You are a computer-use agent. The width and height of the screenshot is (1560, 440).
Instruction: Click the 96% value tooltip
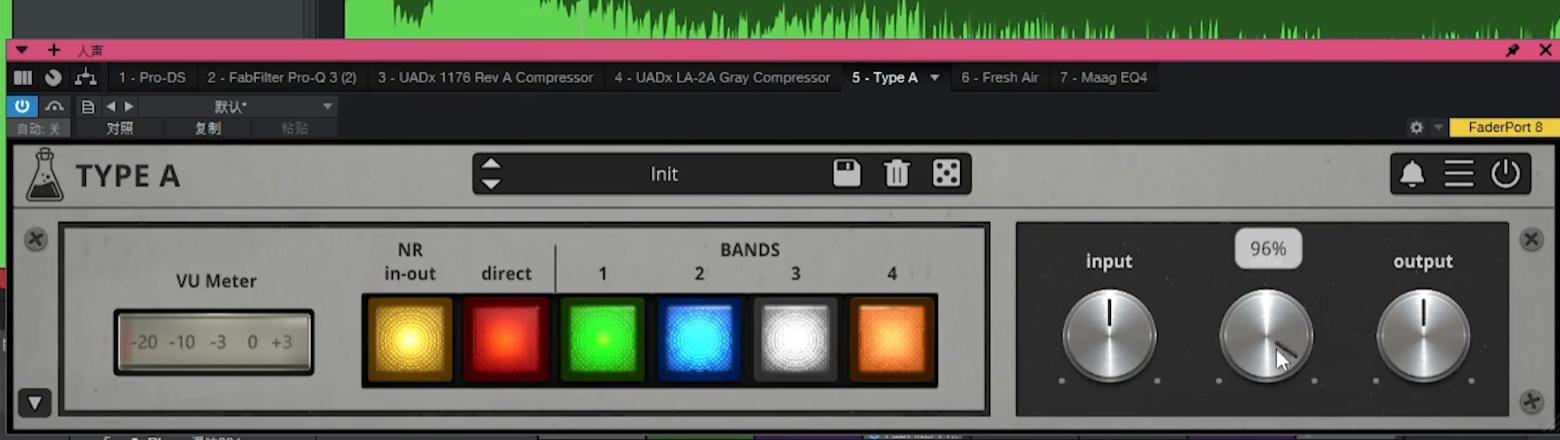pyautogui.click(x=1268, y=249)
